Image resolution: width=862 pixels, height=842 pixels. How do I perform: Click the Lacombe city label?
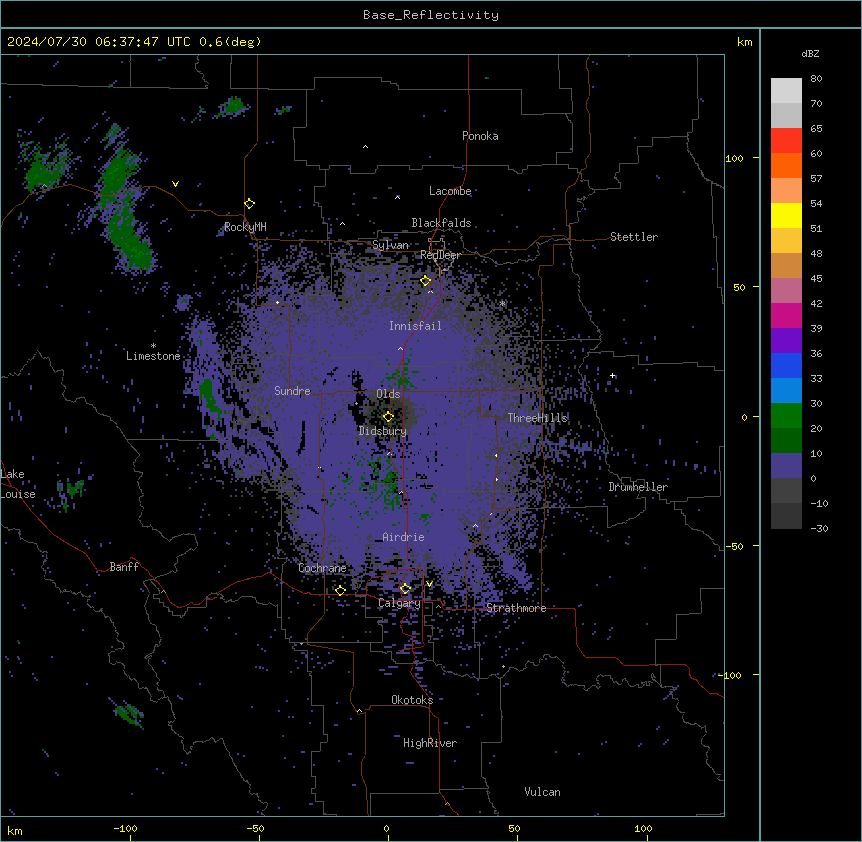pyautogui.click(x=450, y=191)
